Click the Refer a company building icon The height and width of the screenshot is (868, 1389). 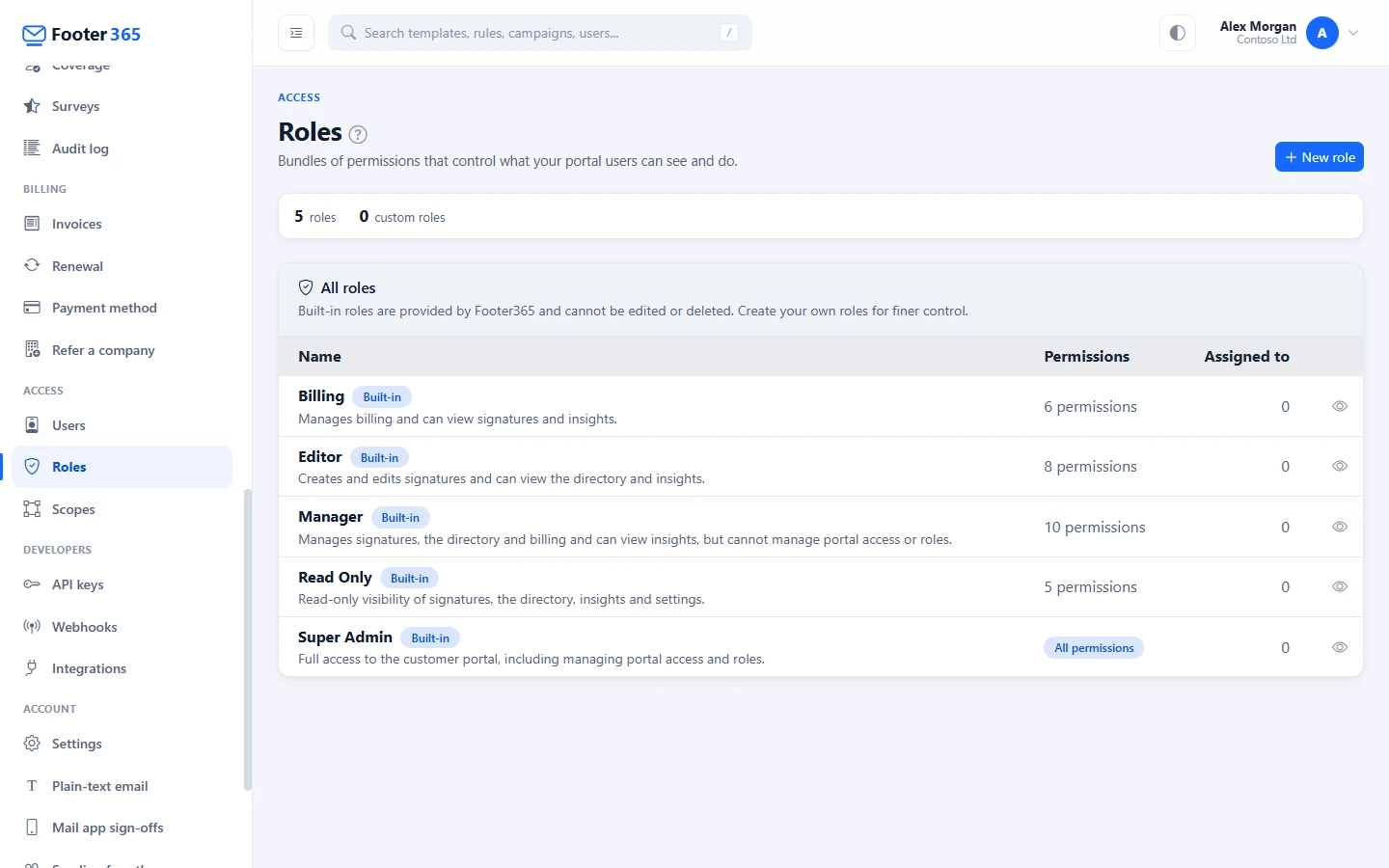tap(32, 350)
